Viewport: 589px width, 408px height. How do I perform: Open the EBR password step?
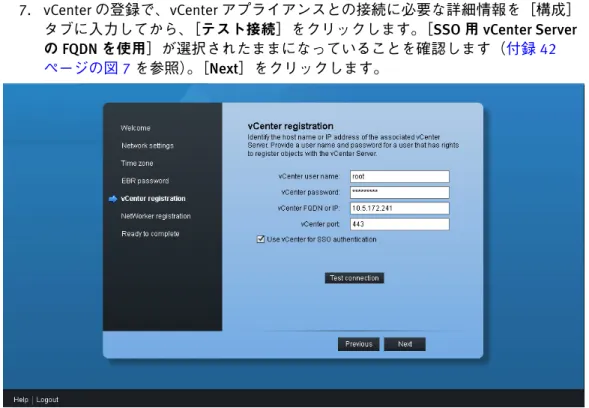[145, 181]
